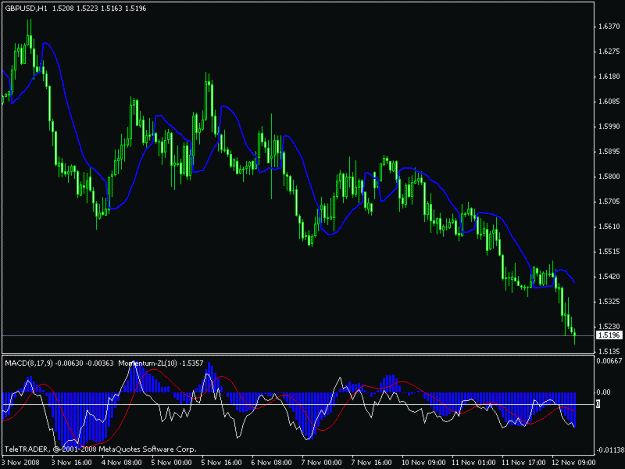Click the 3 Nov 16:00 time label
Screen dimensions: 625x469
[x=71, y=463]
